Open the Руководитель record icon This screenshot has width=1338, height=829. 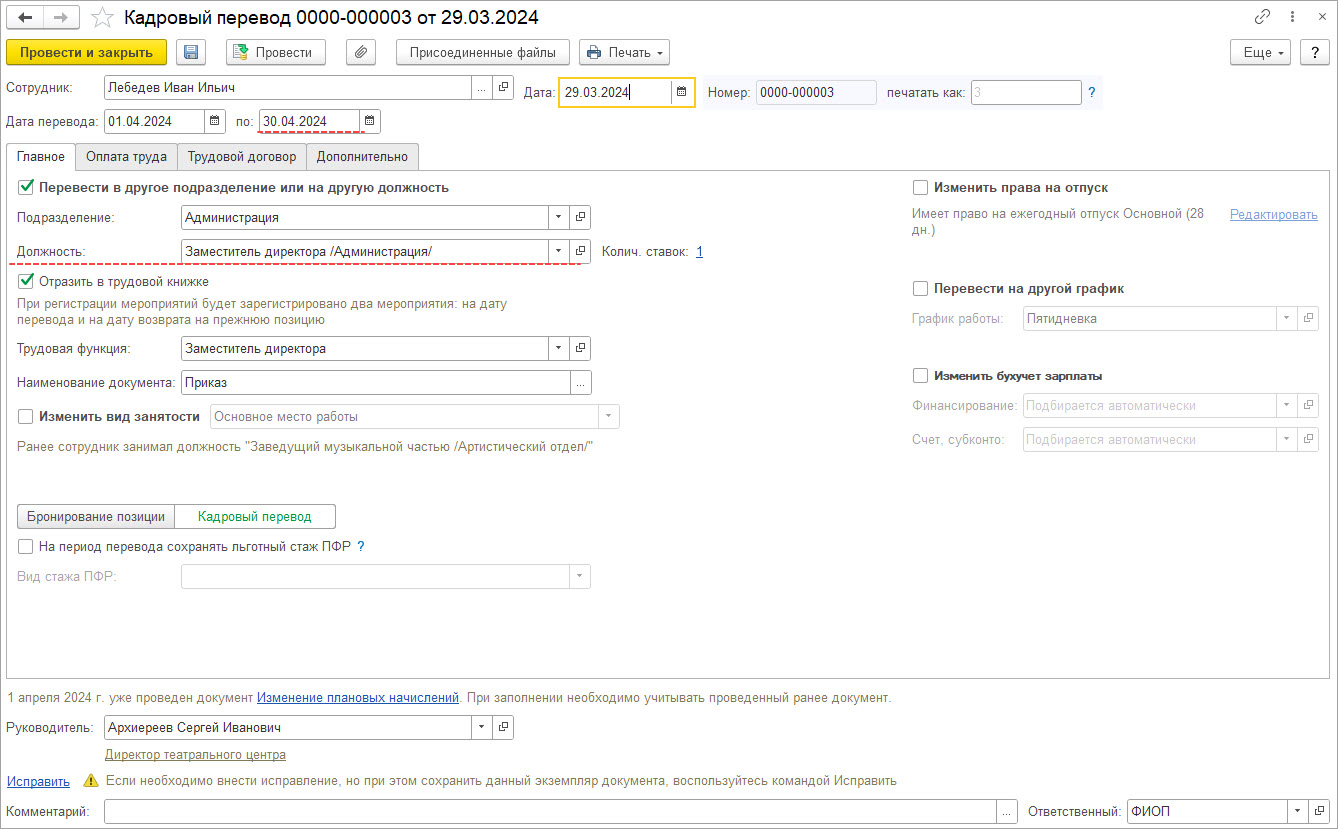click(503, 727)
